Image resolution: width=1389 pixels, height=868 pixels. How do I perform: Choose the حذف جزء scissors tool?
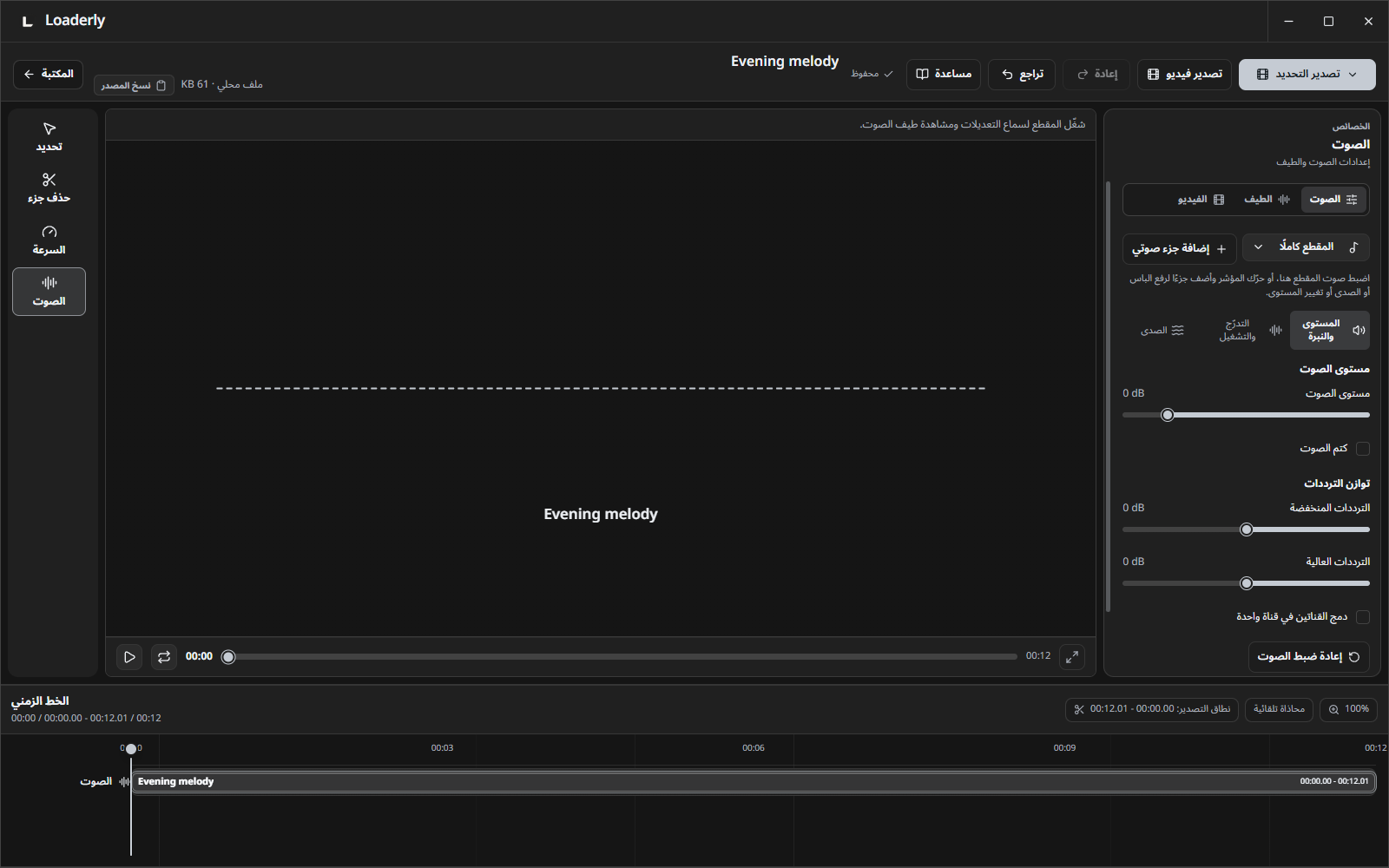pyautogui.click(x=49, y=188)
